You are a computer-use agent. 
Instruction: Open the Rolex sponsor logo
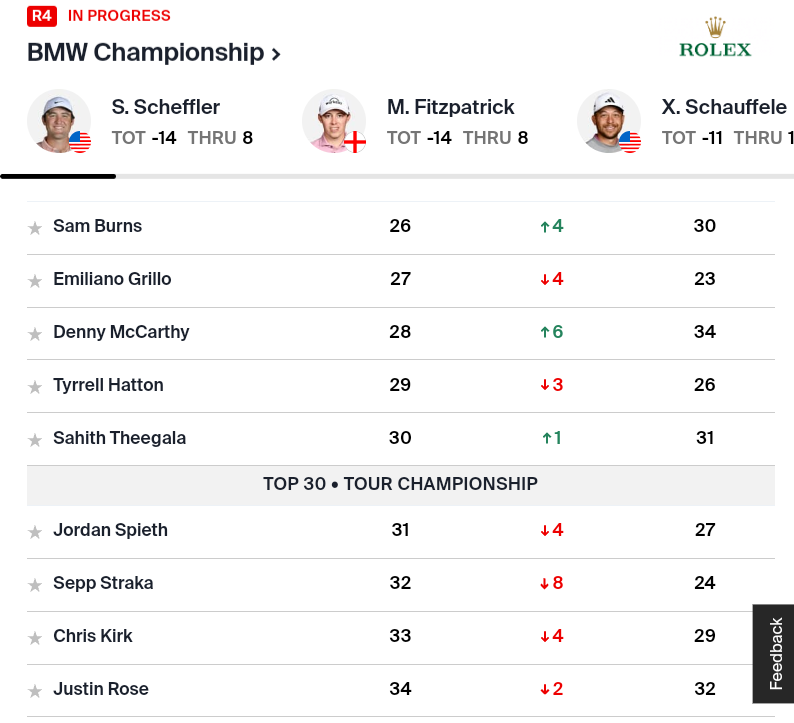(714, 37)
